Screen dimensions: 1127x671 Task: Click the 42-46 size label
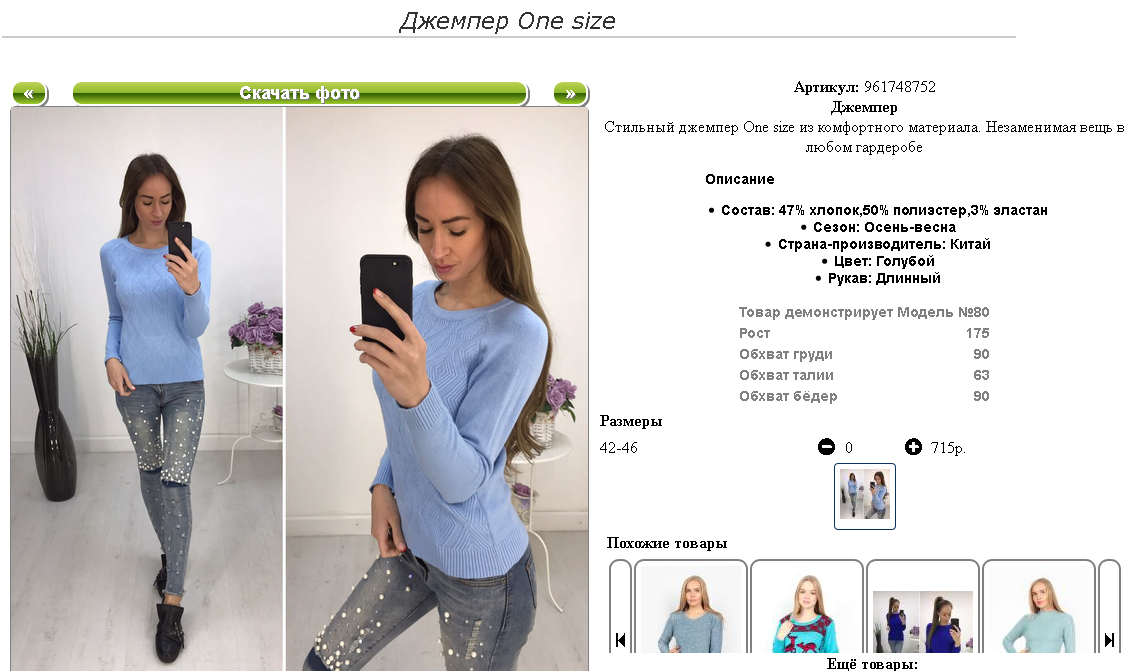619,448
